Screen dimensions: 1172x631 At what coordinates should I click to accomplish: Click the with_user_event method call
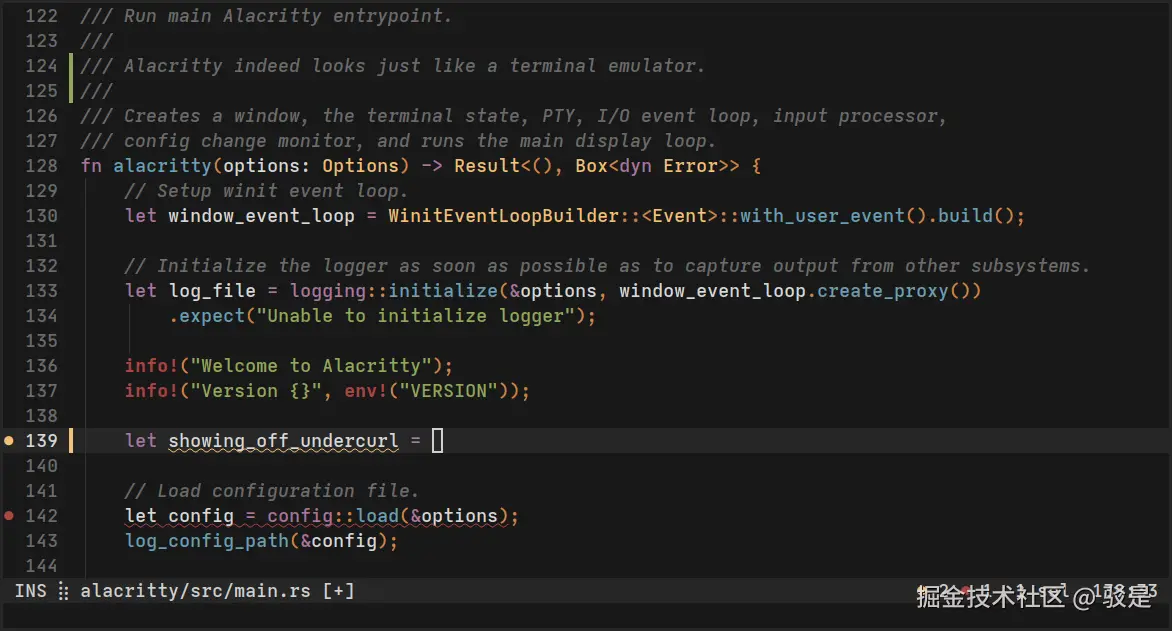pyautogui.click(x=822, y=216)
